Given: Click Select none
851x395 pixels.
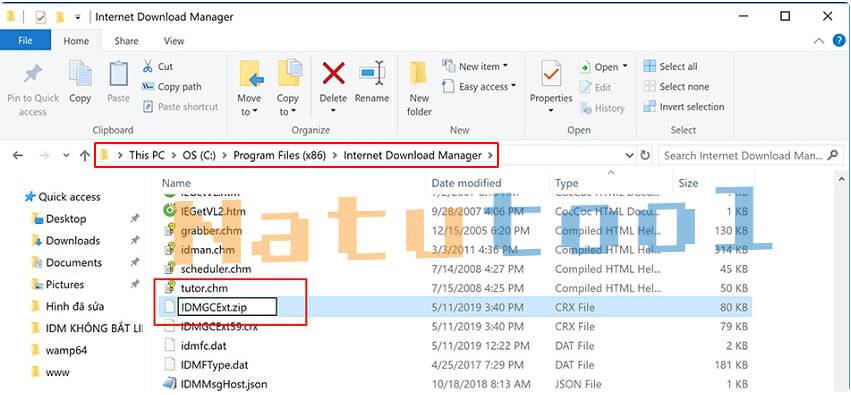Looking at the screenshot, I should coord(676,87).
